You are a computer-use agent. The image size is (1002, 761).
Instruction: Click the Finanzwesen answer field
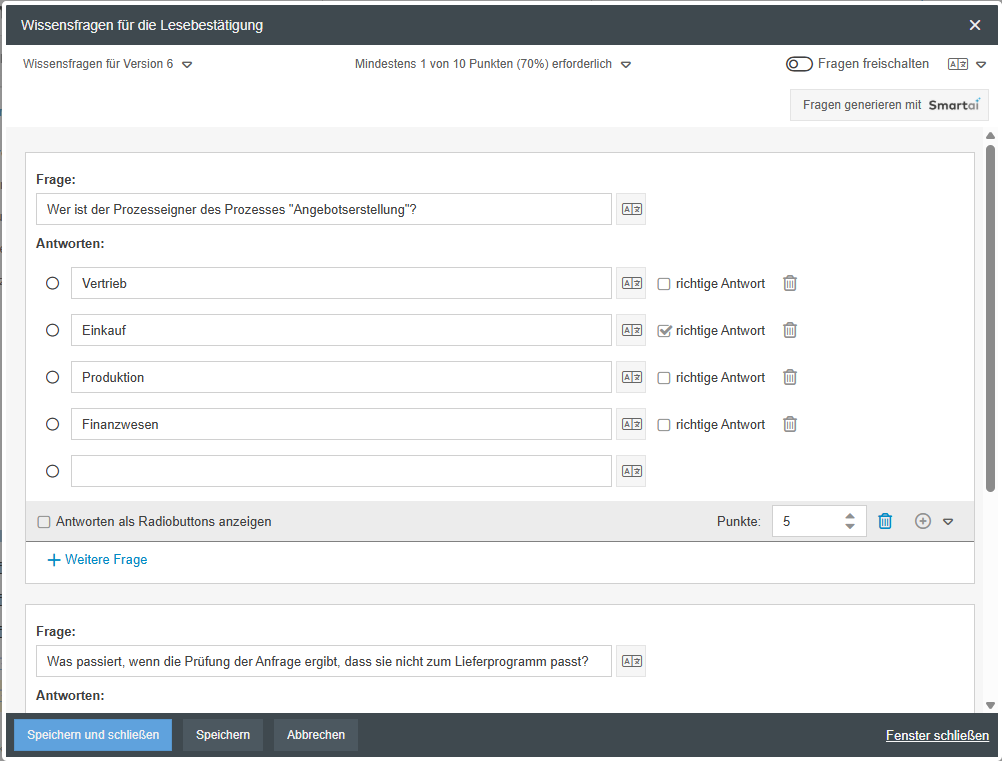click(341, 424)
